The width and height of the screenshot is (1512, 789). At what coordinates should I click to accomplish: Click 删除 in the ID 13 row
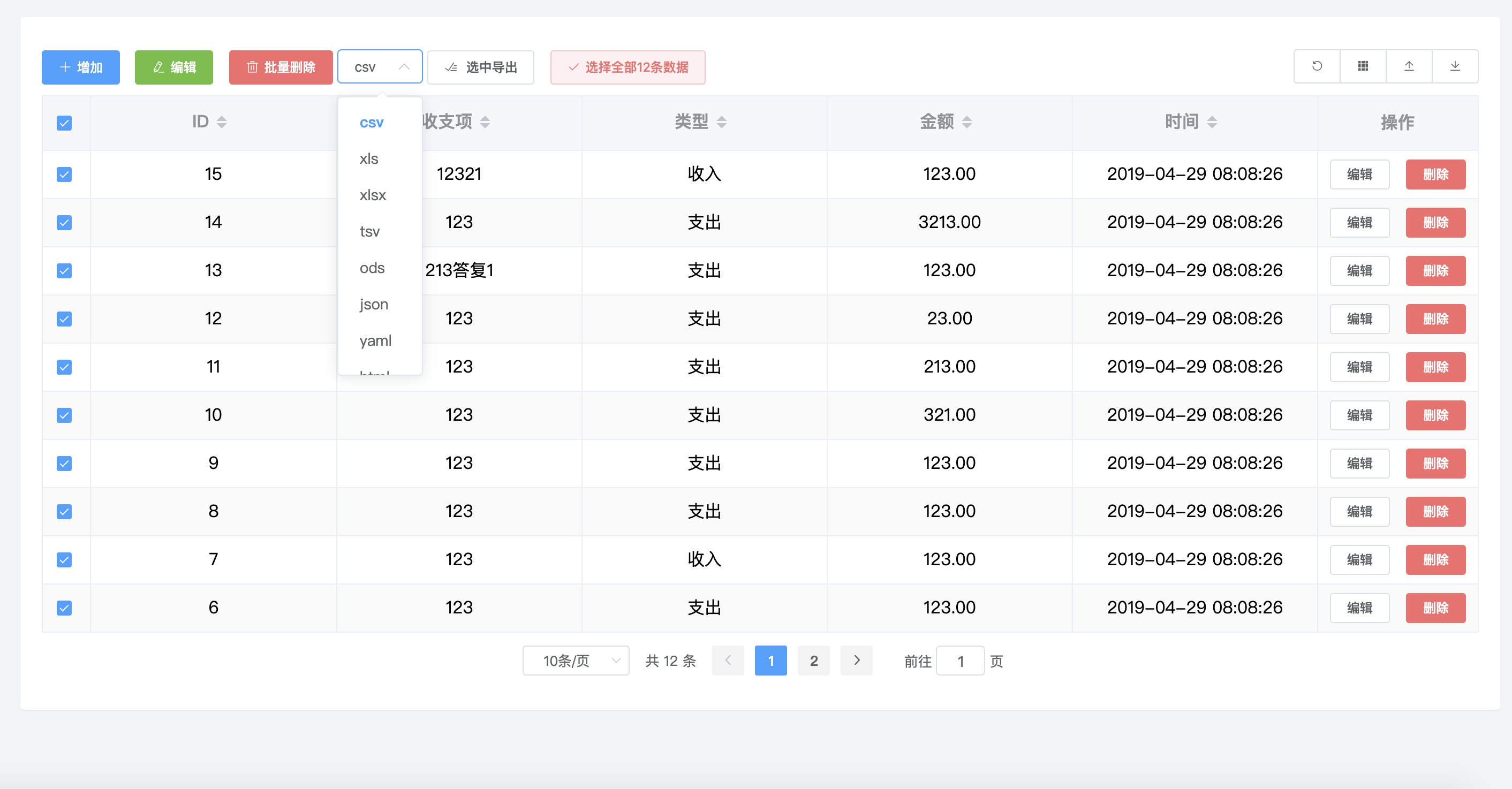tap(1435, 270)
